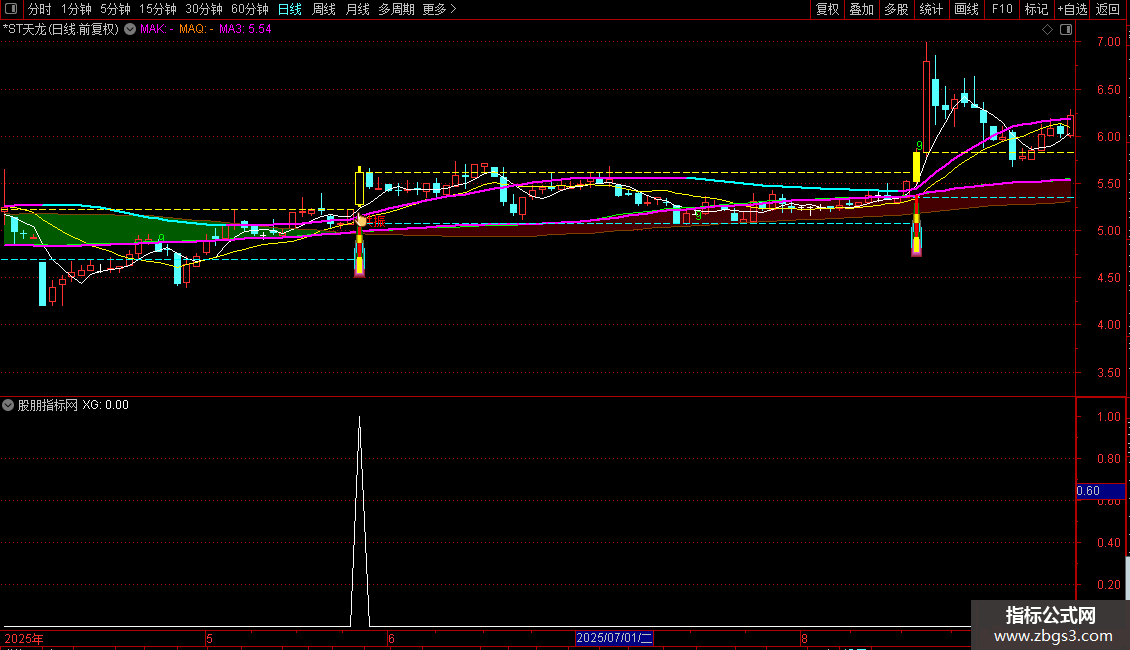Click the 股朋指标网 indicator name
This screenshot has width=1130, height=650.
click(48, 405)
